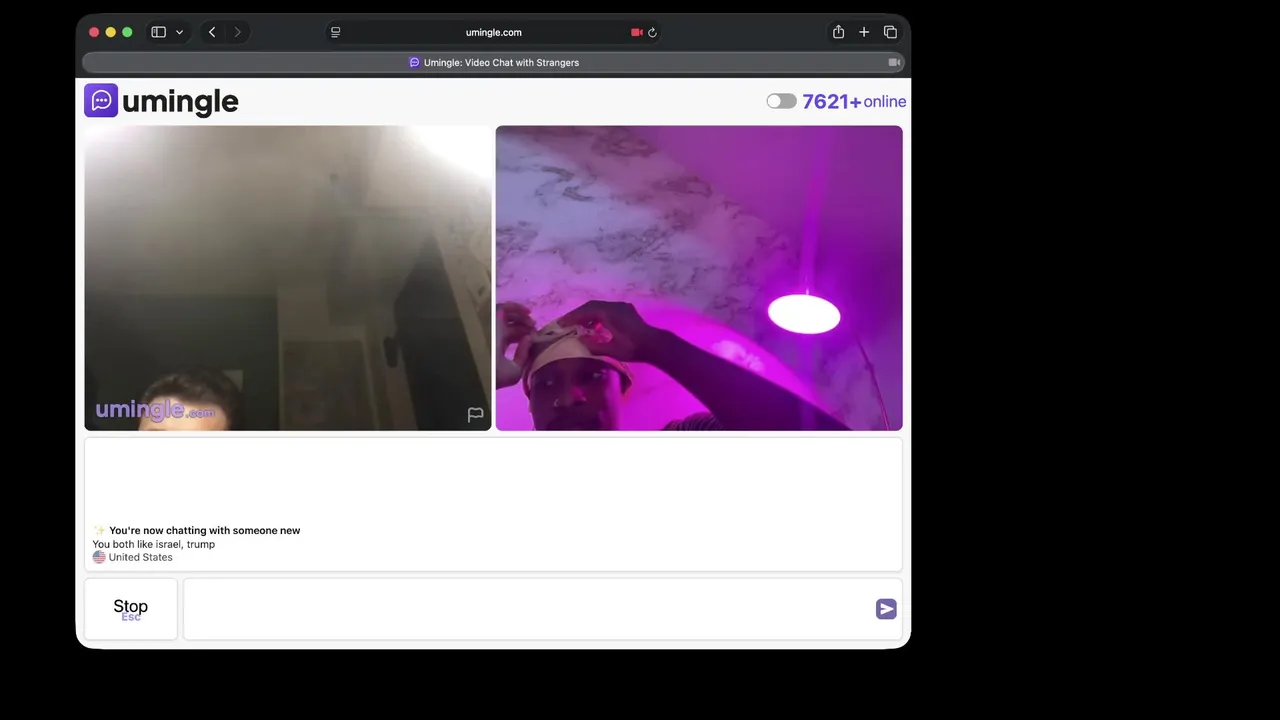
Task: Select the 'Umingle: Video Chat with Strangers' tab
Action: [494, 62]
